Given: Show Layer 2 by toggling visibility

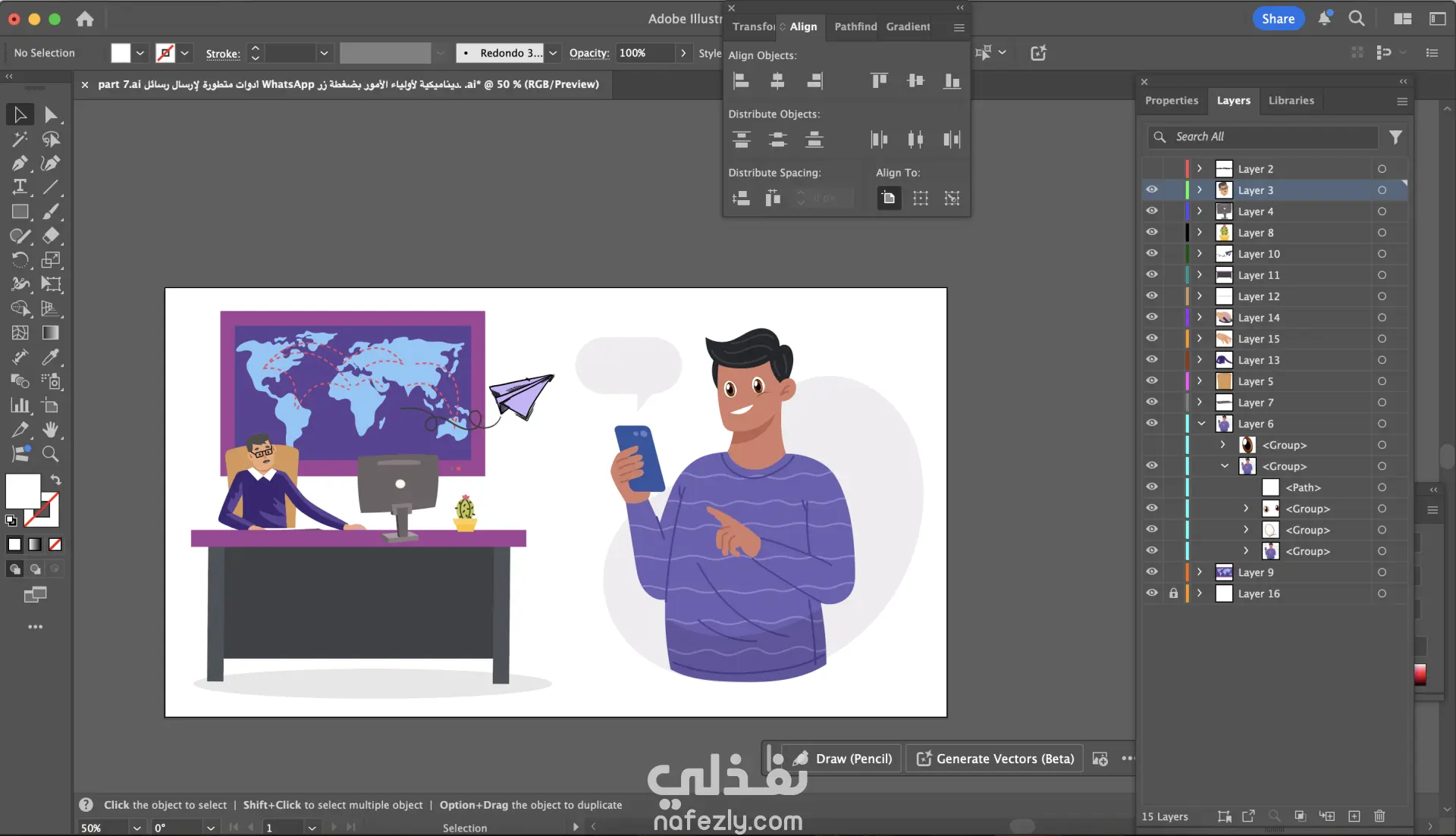Looking at the screenshot, I should 1152,169.
